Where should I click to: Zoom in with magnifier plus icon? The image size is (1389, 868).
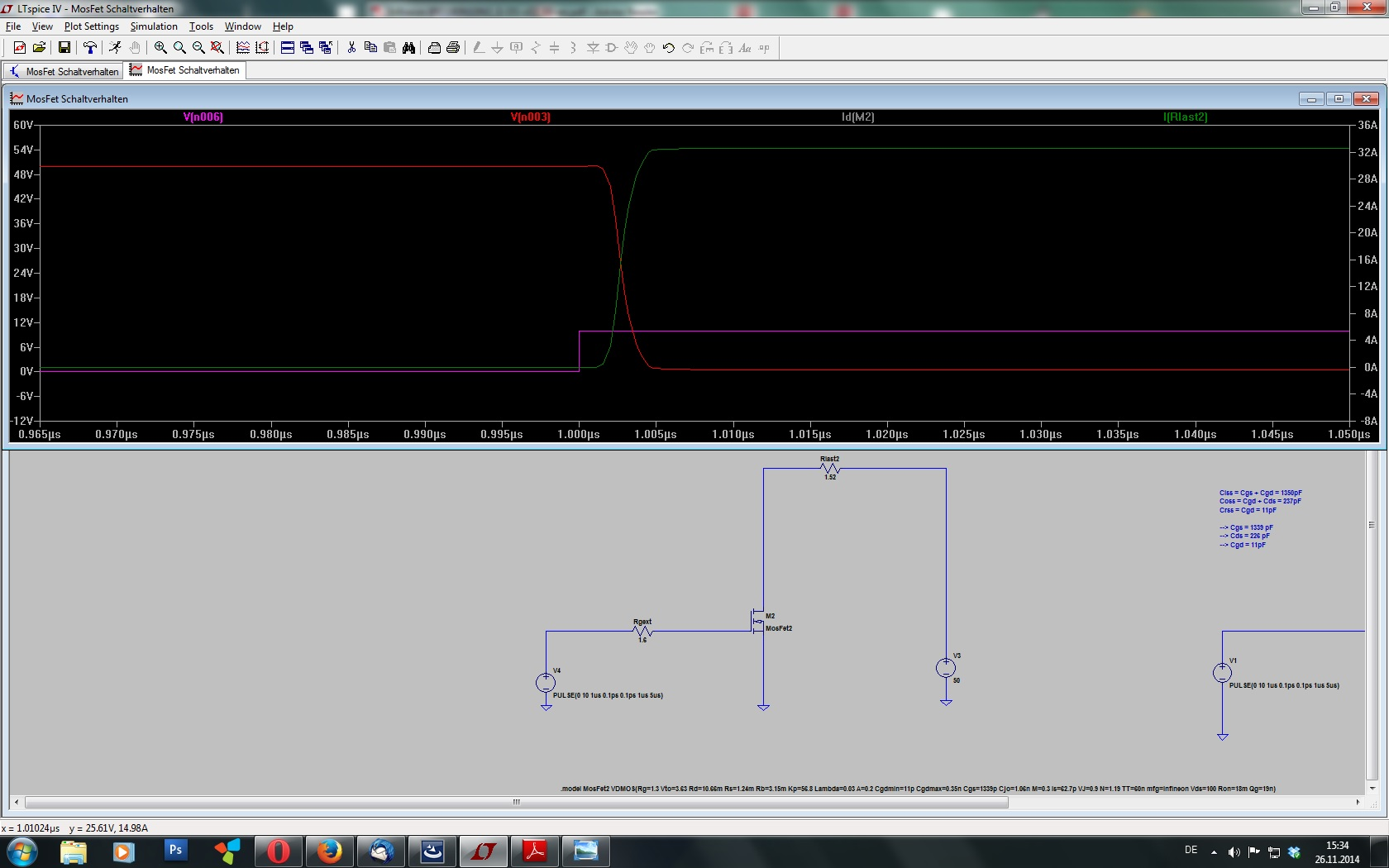tap(160, 48)
